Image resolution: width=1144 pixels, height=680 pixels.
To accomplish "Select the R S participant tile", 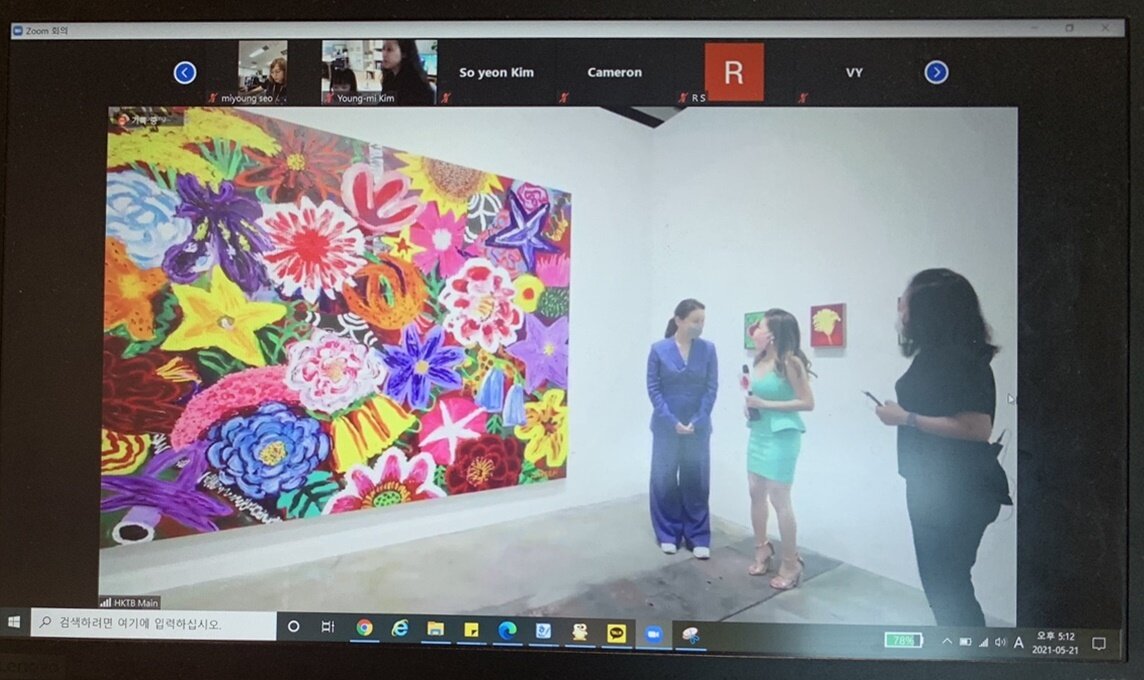I will [733, 72].
